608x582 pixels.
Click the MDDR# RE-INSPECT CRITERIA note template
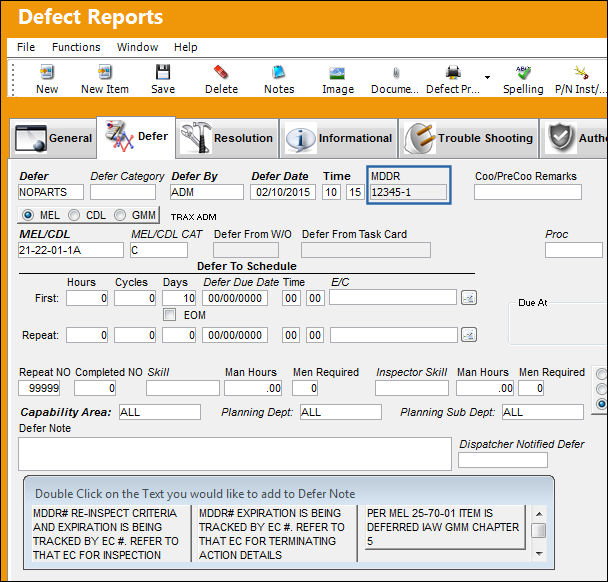point(111,534)
